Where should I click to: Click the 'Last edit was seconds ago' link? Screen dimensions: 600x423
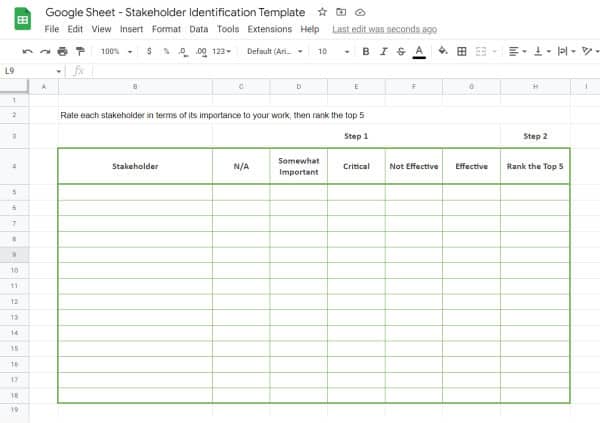click(x=384, y=29)
